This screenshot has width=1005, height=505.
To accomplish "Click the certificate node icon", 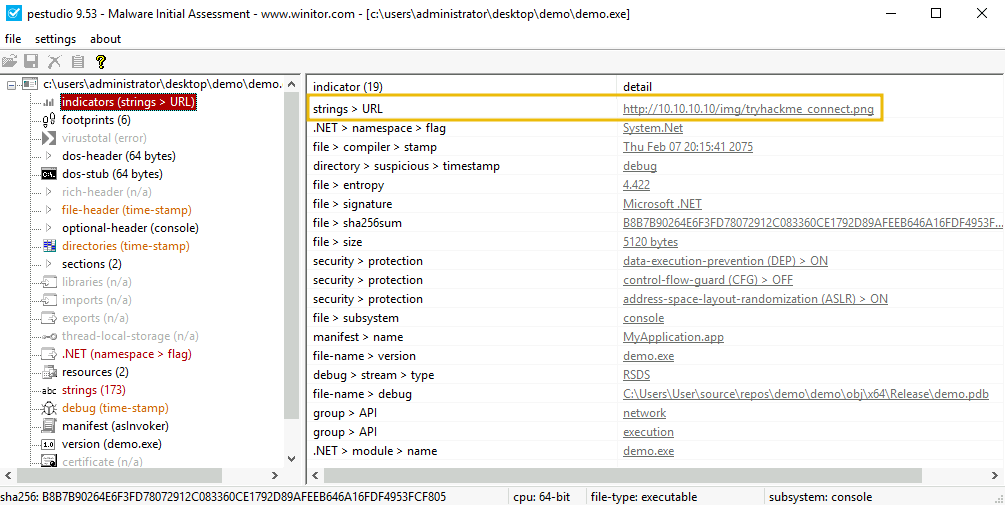I will pos(49,461).
